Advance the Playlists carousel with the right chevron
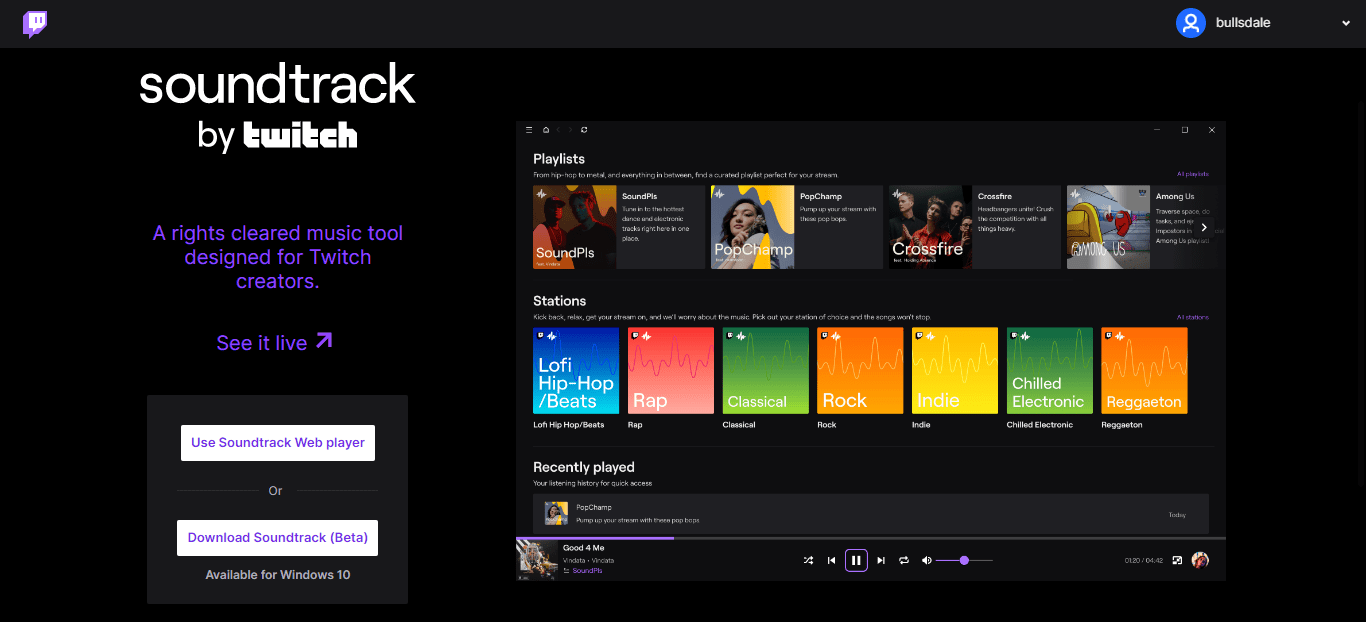The image size is (1366, 622). [1204, 227]
